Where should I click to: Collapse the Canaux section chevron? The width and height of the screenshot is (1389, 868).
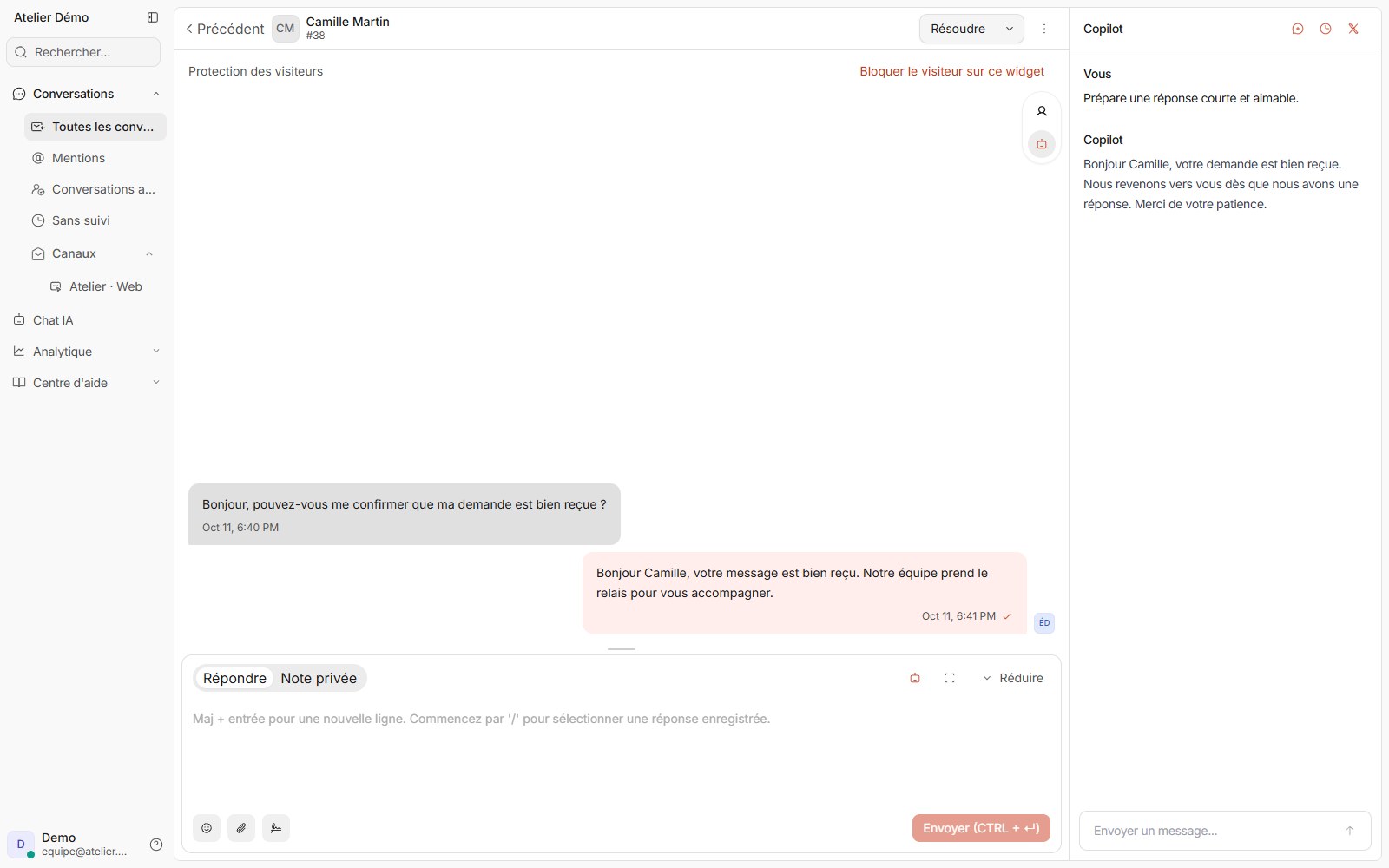149,253
